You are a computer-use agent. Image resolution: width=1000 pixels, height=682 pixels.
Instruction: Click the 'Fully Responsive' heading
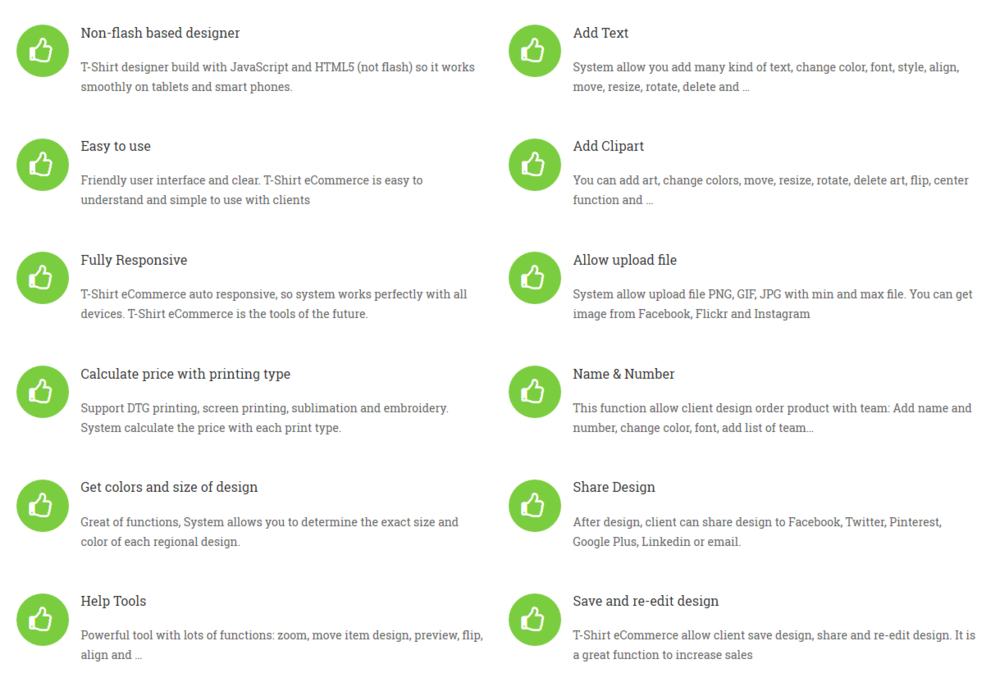click(133, 260)
